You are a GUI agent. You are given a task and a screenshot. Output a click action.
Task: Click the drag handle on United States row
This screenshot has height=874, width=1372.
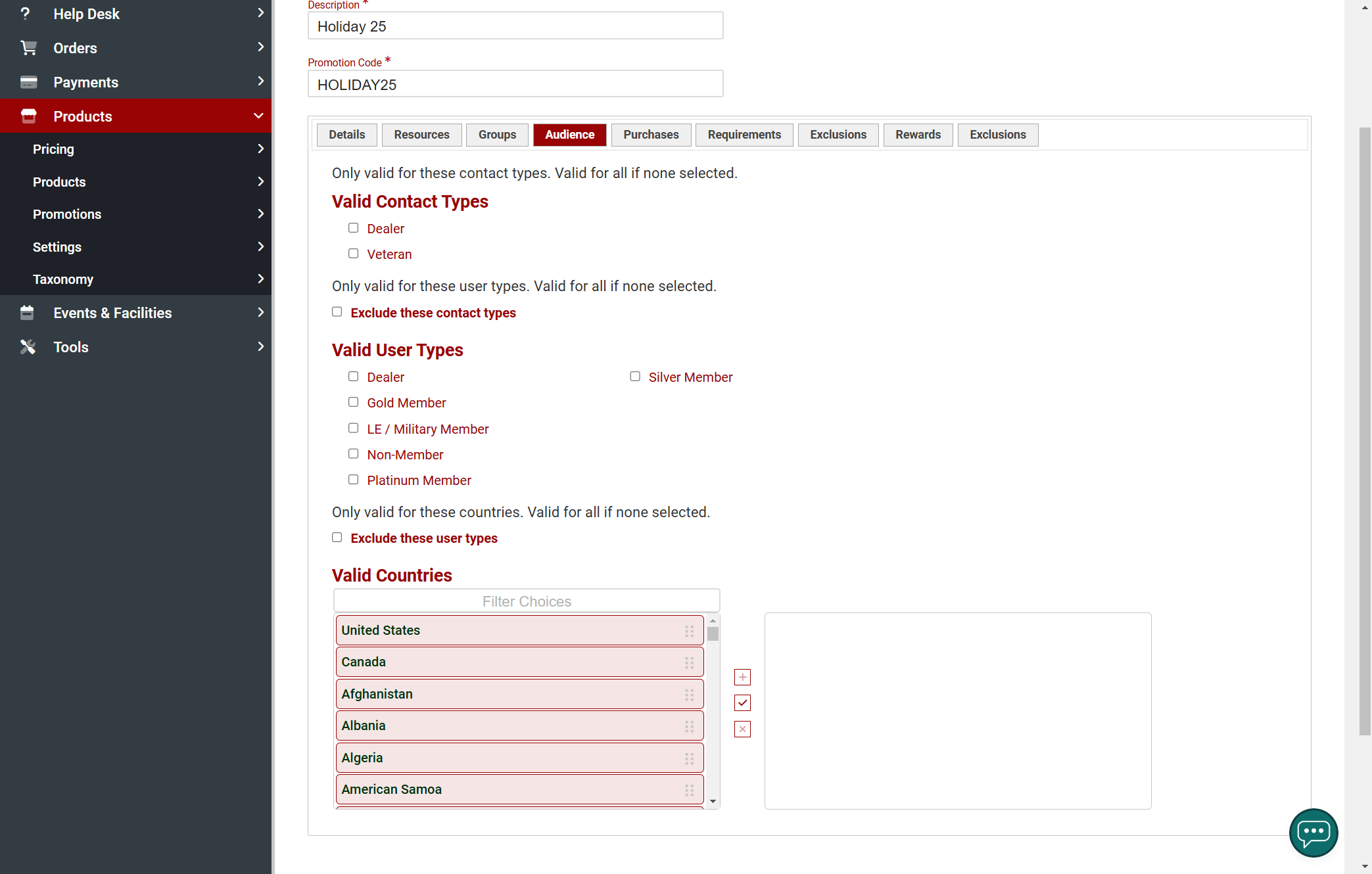pyautogui.click(x=689, y=631)
